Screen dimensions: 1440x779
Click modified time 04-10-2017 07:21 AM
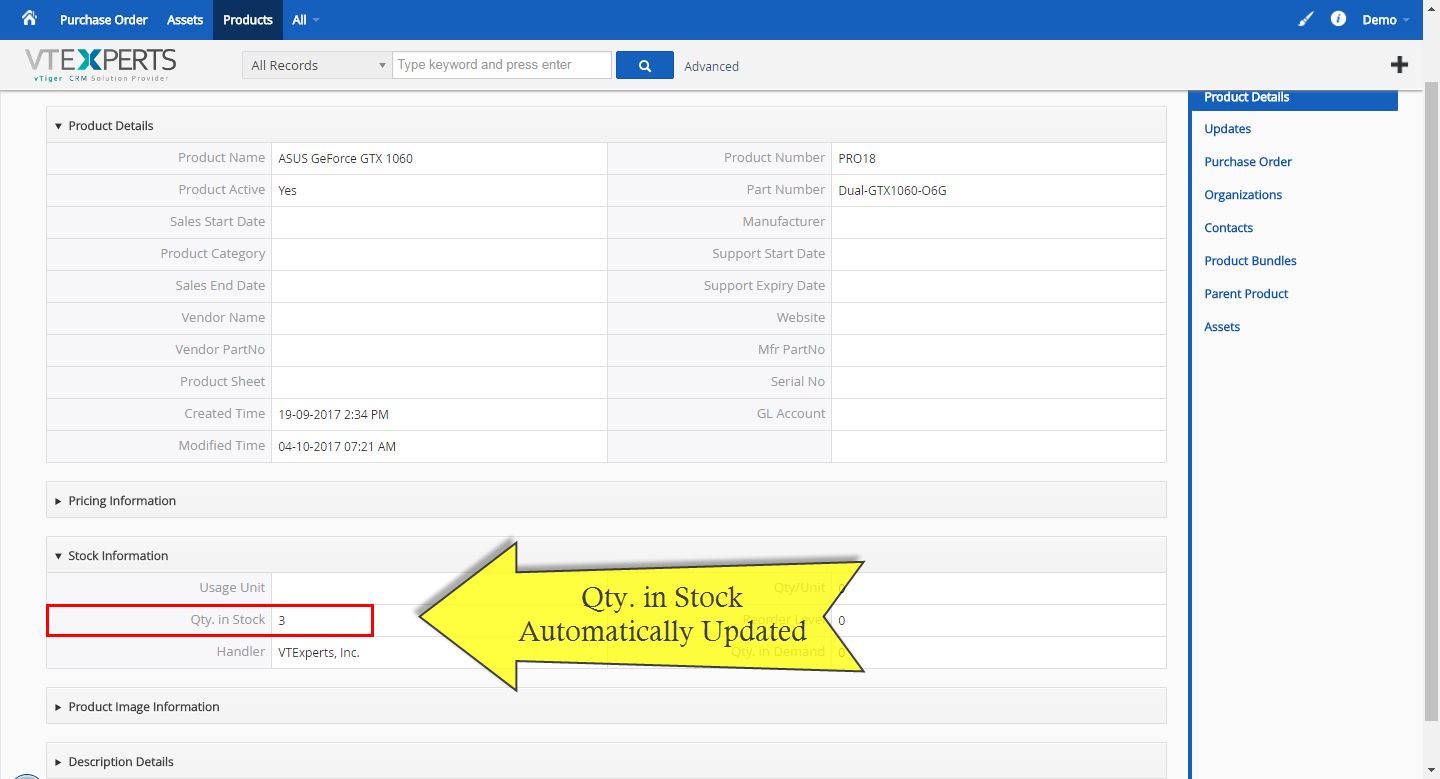coord(337,446)
